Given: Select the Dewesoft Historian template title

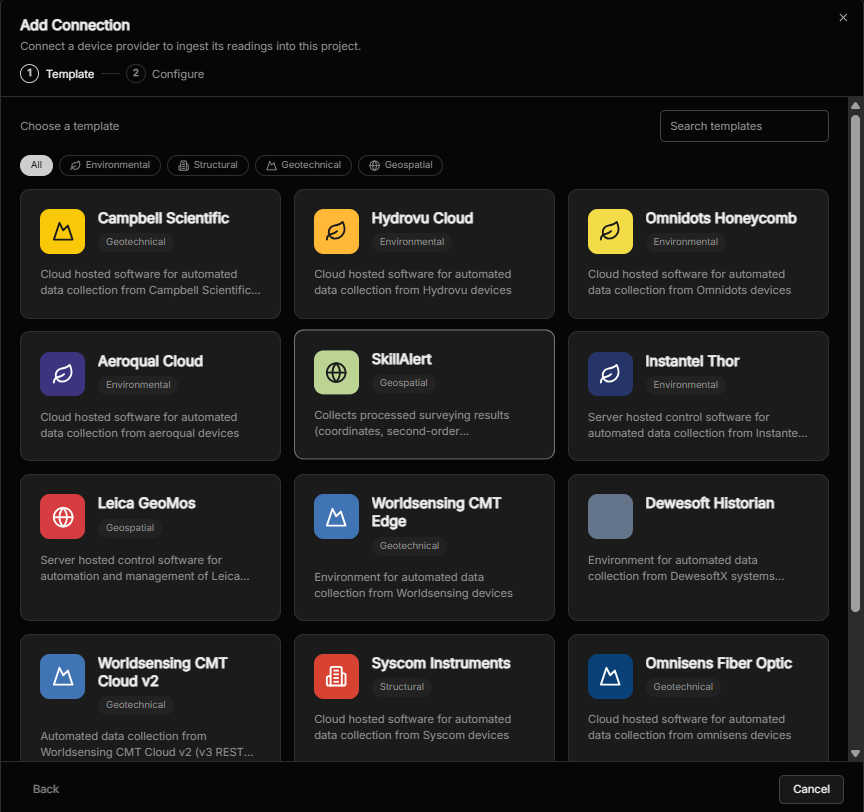Looking at the screenshot, I should coord(710,503).
